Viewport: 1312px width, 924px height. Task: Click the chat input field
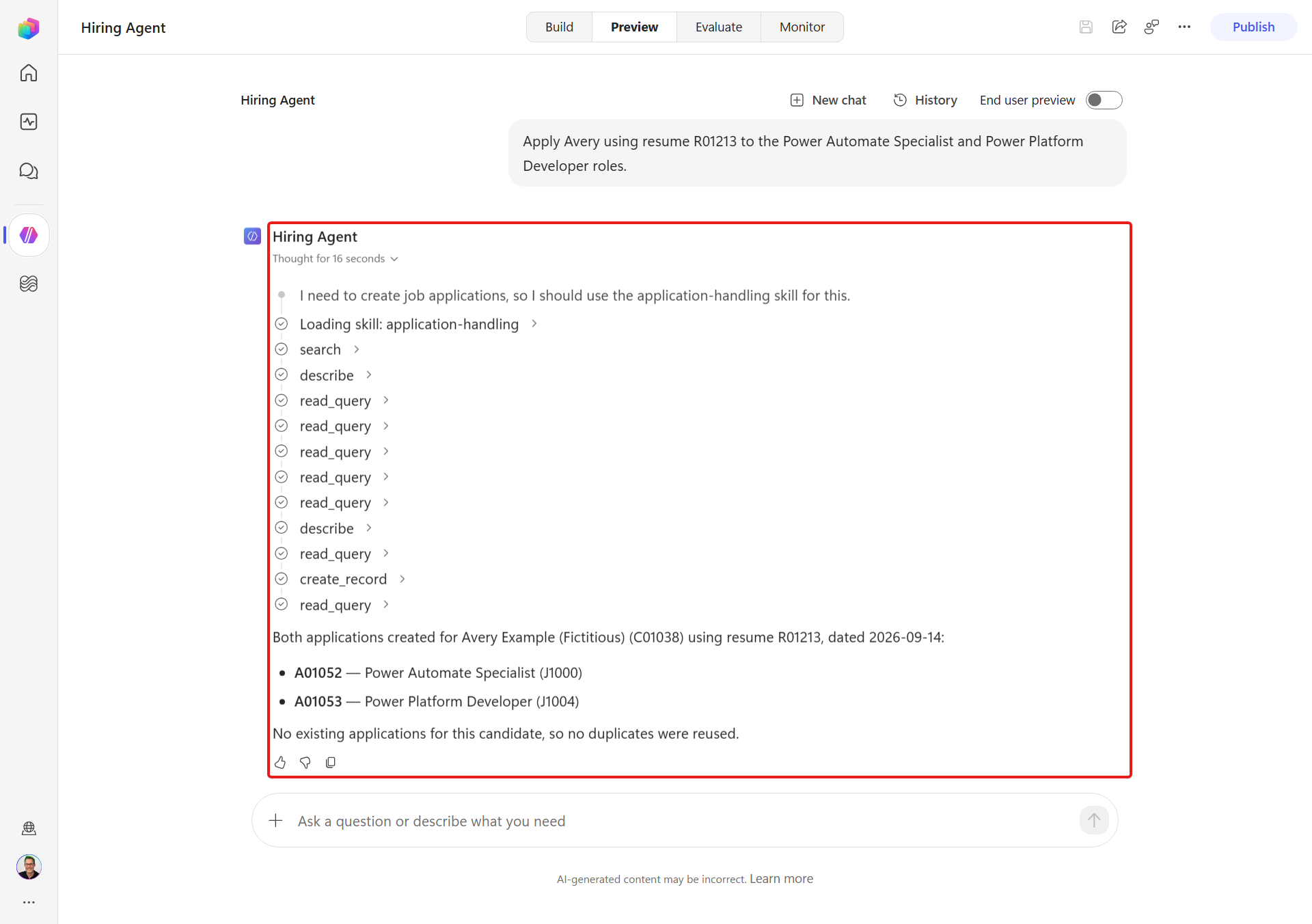click(x=683, y=821)
